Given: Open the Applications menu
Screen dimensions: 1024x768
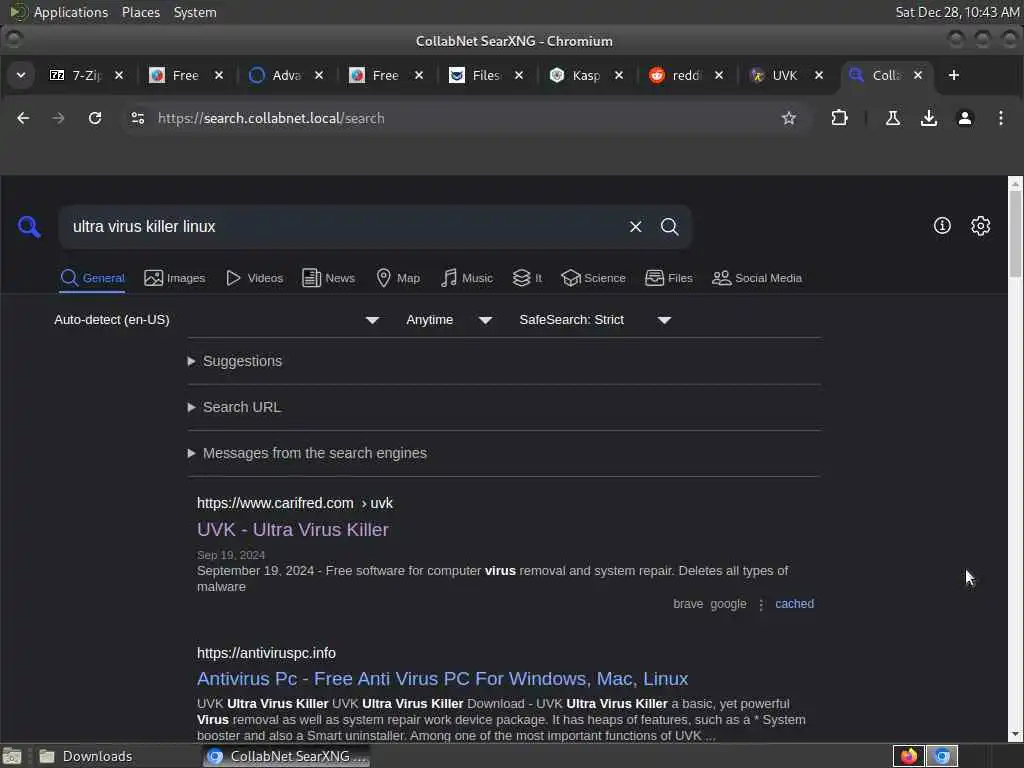Looking at the screenshot, I should pos(71,12).
